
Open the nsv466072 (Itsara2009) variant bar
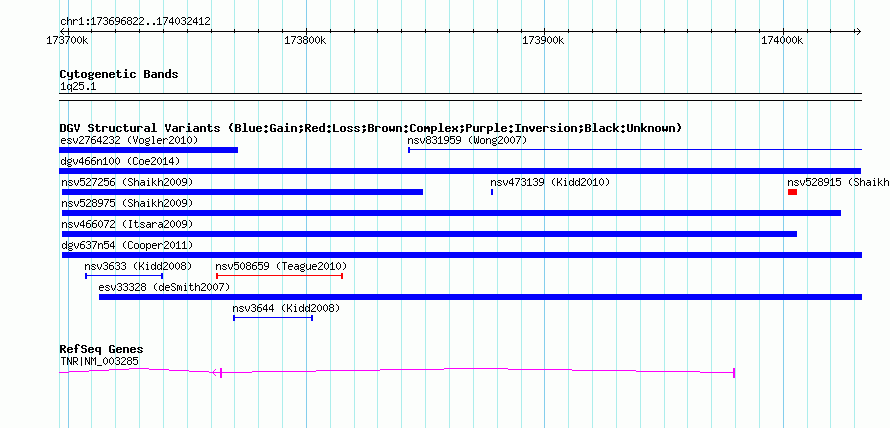430,234
